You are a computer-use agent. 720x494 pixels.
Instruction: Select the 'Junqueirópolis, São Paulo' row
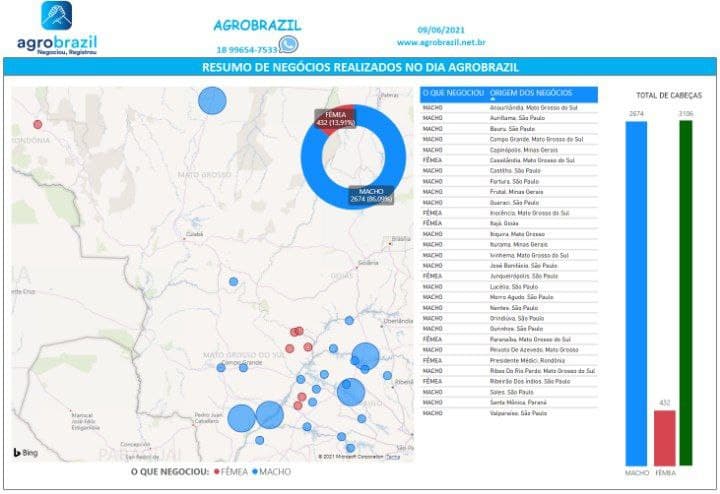point(509,276)
